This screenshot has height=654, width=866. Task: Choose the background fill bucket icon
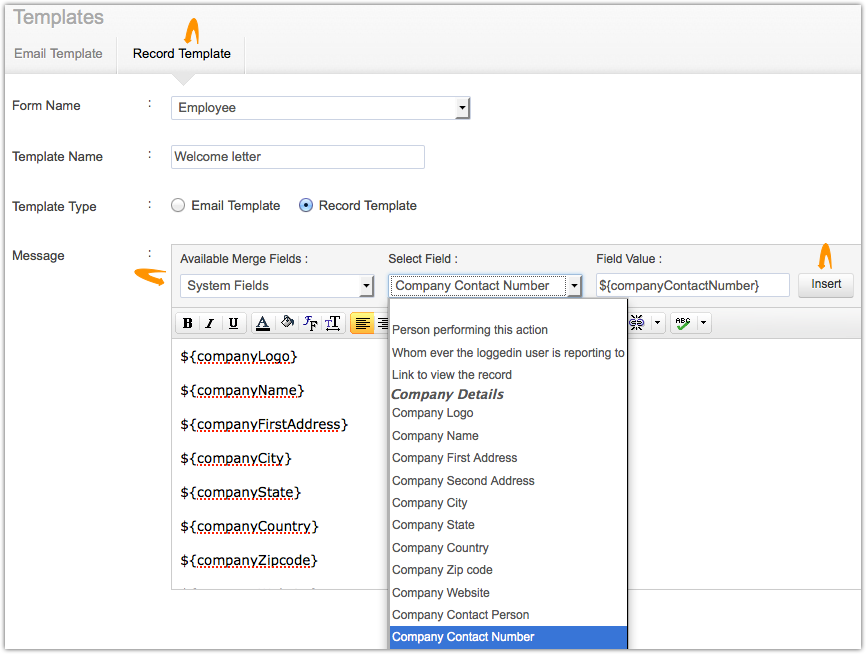click(286, 323)
